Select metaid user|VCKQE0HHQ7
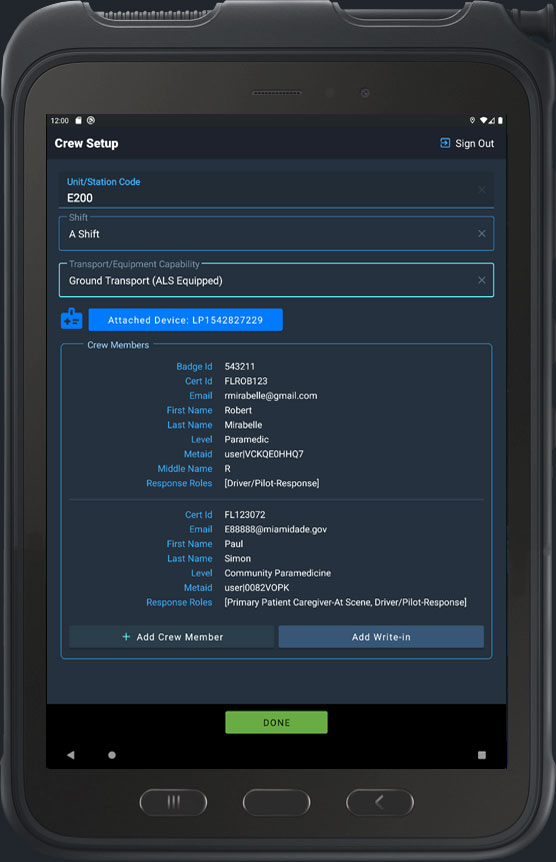This screenshot has width=556, height=862. (x=264, y=454)
